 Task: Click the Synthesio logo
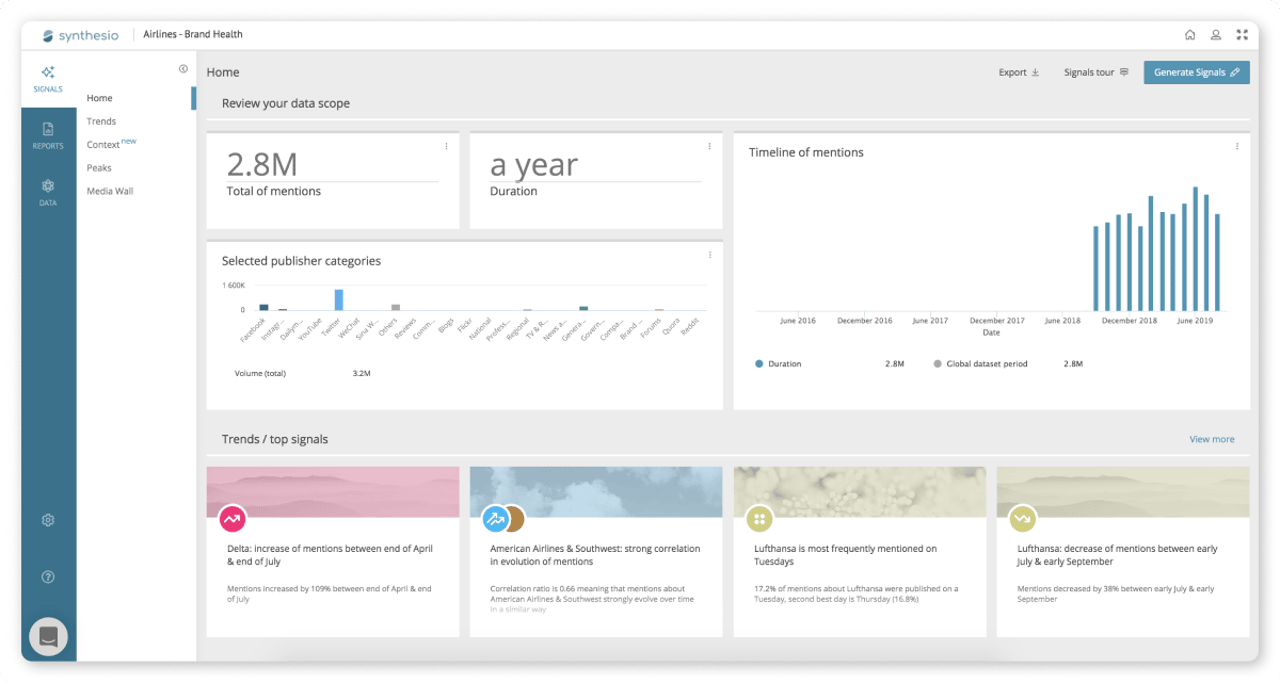pyautogui.click(x=81, y=35)
